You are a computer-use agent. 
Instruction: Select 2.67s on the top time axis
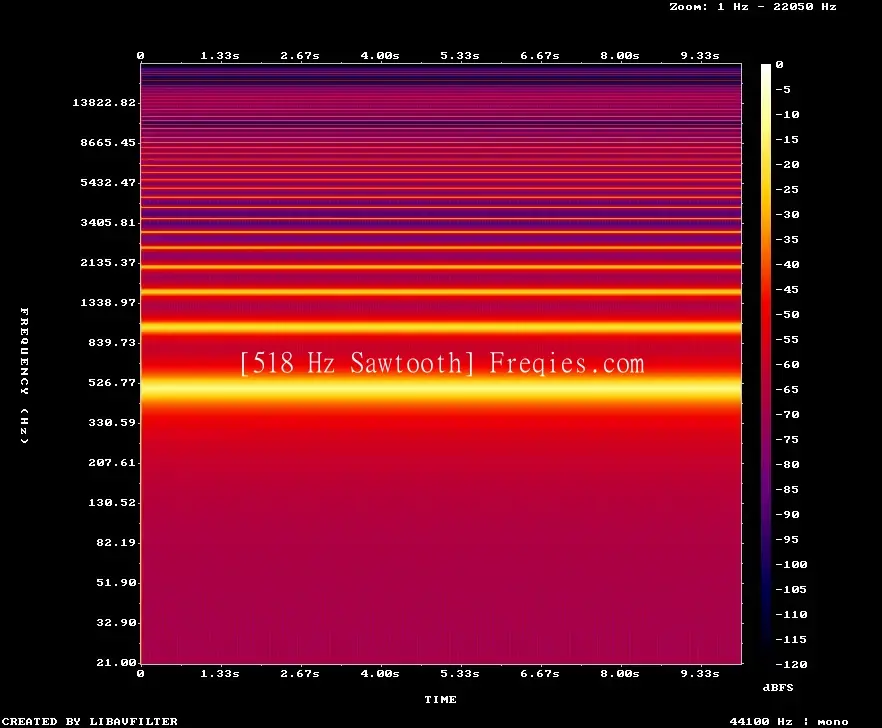pos(300,56)
